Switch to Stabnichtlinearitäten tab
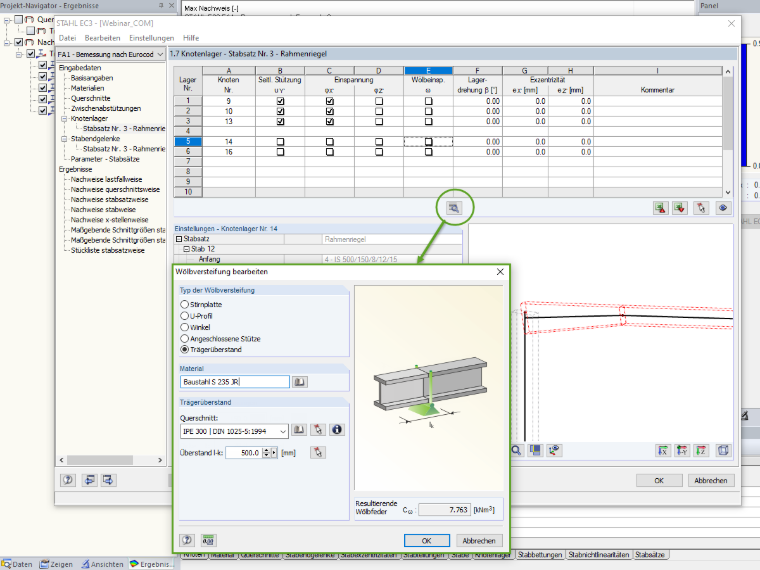The width and height of the screenshot is (760, 570). [598, 554]
